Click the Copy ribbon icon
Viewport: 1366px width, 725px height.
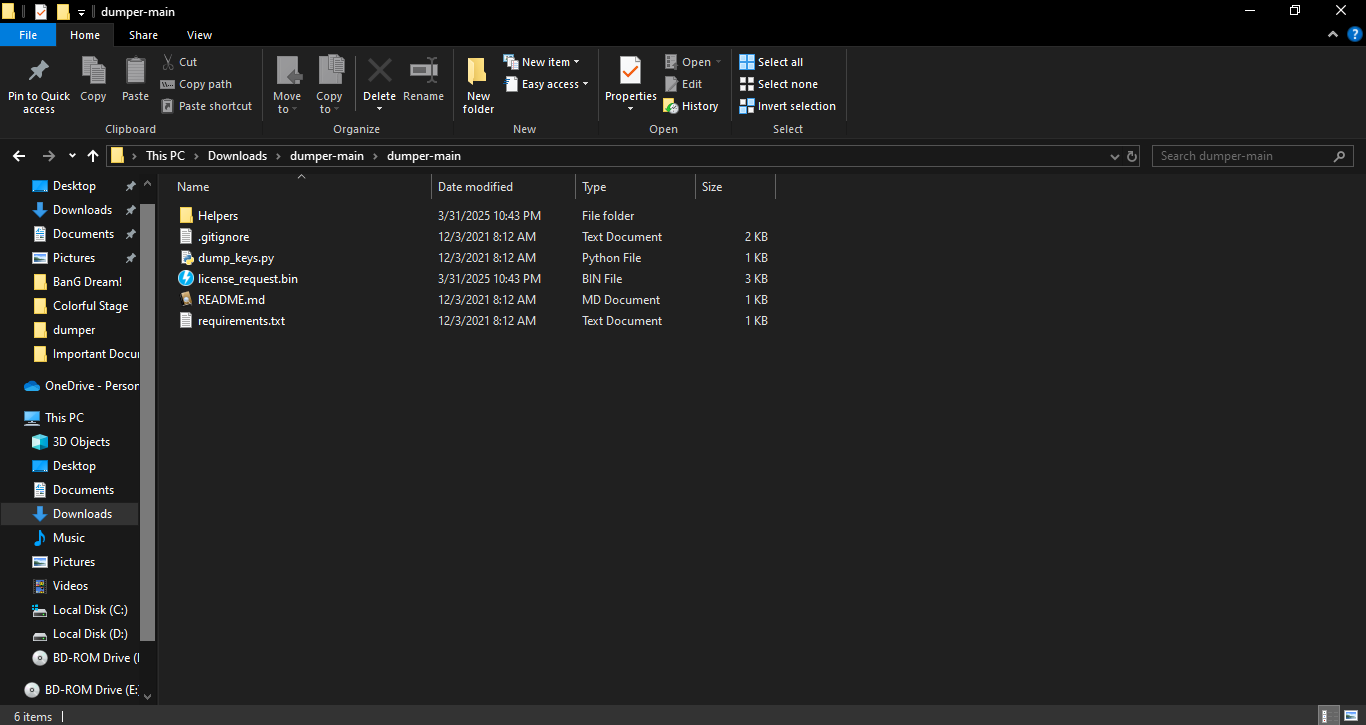(93, 80)
